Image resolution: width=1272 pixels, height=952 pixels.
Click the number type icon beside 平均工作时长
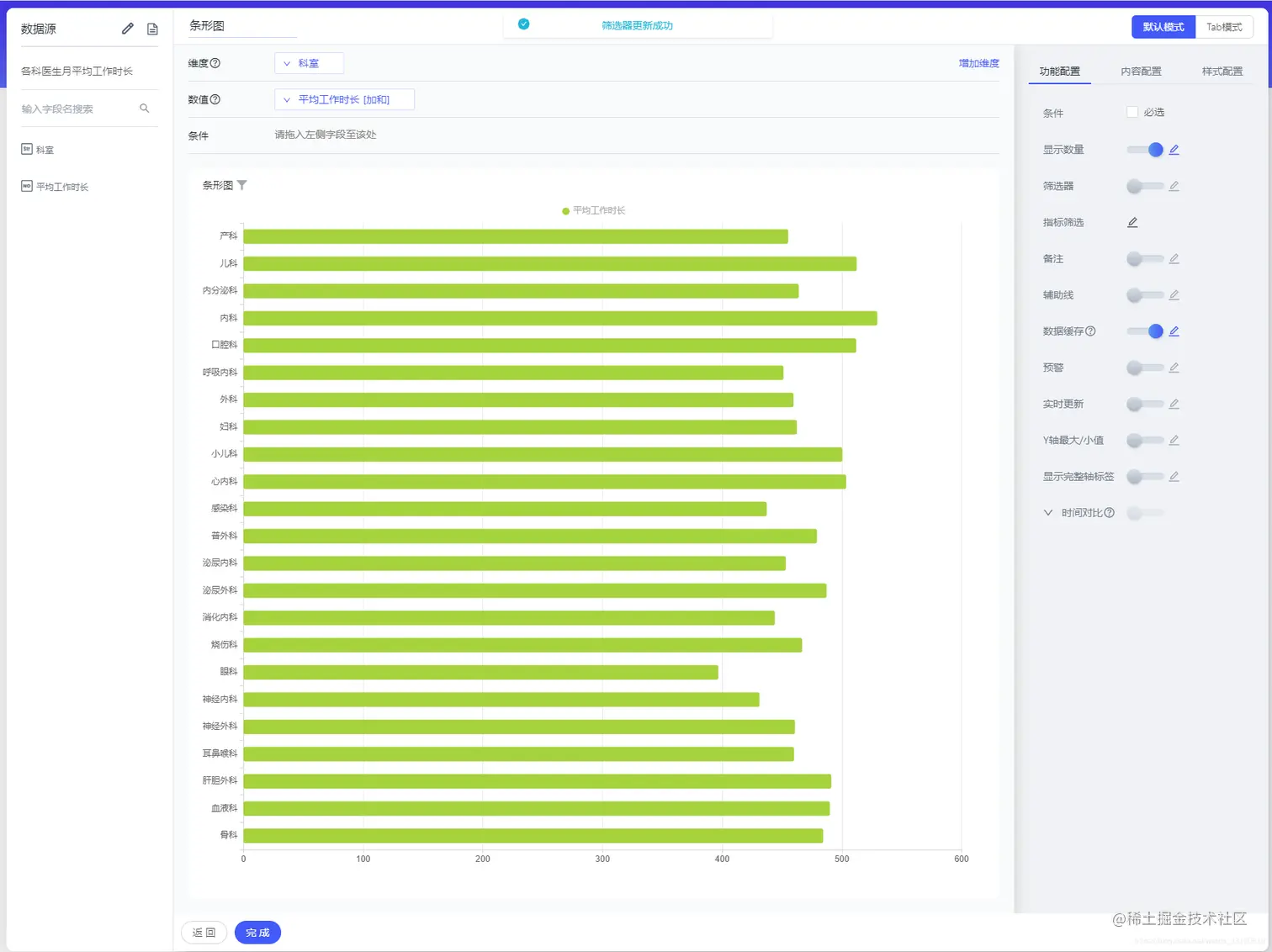(27, 186)
